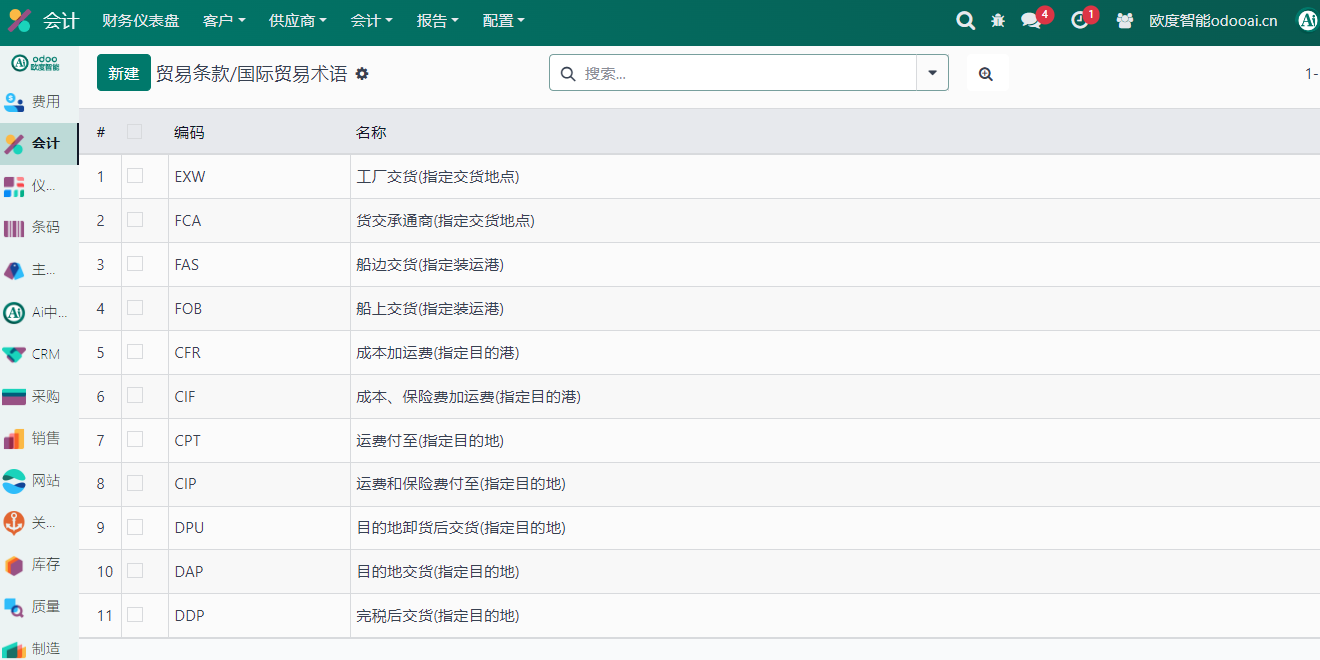Open row 运费和保险费付至(指定目的地)
This screenshot has width=1320, height=660.
461,484
